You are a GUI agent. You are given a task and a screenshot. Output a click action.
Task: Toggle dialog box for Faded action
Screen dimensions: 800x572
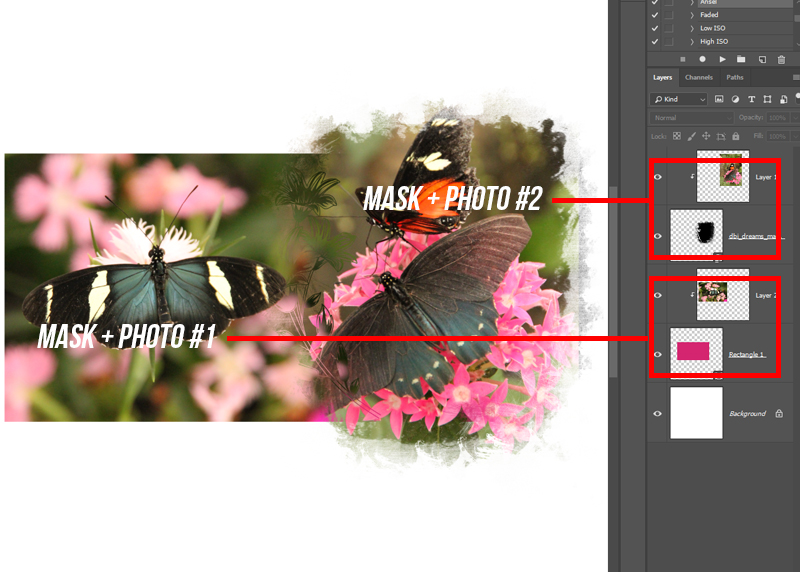pyautogui.click(x=669, y=15)
